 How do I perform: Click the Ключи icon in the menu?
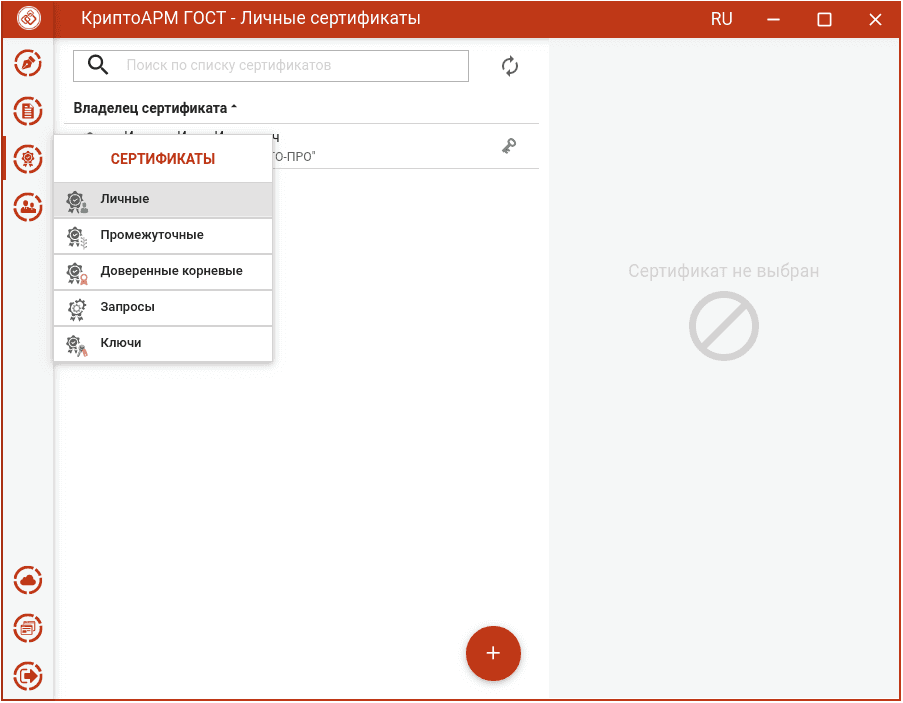[77, 345]
